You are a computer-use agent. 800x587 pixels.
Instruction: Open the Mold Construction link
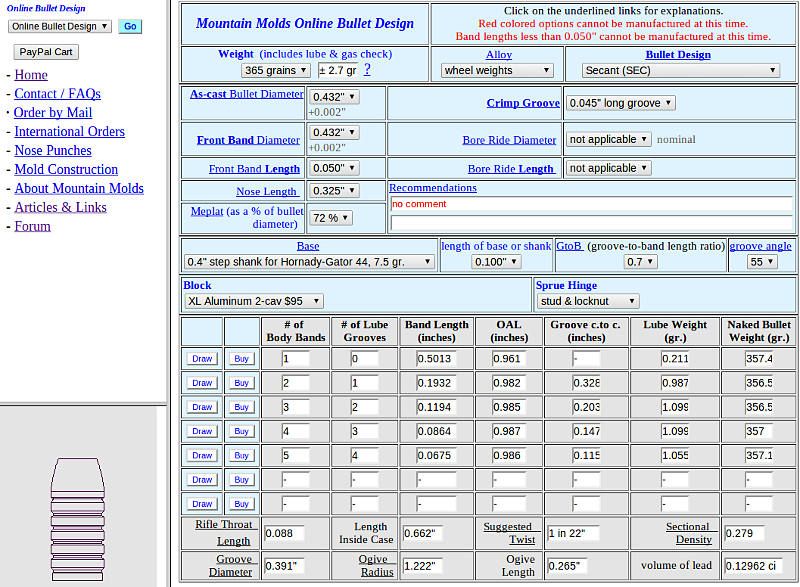[66, 169]
